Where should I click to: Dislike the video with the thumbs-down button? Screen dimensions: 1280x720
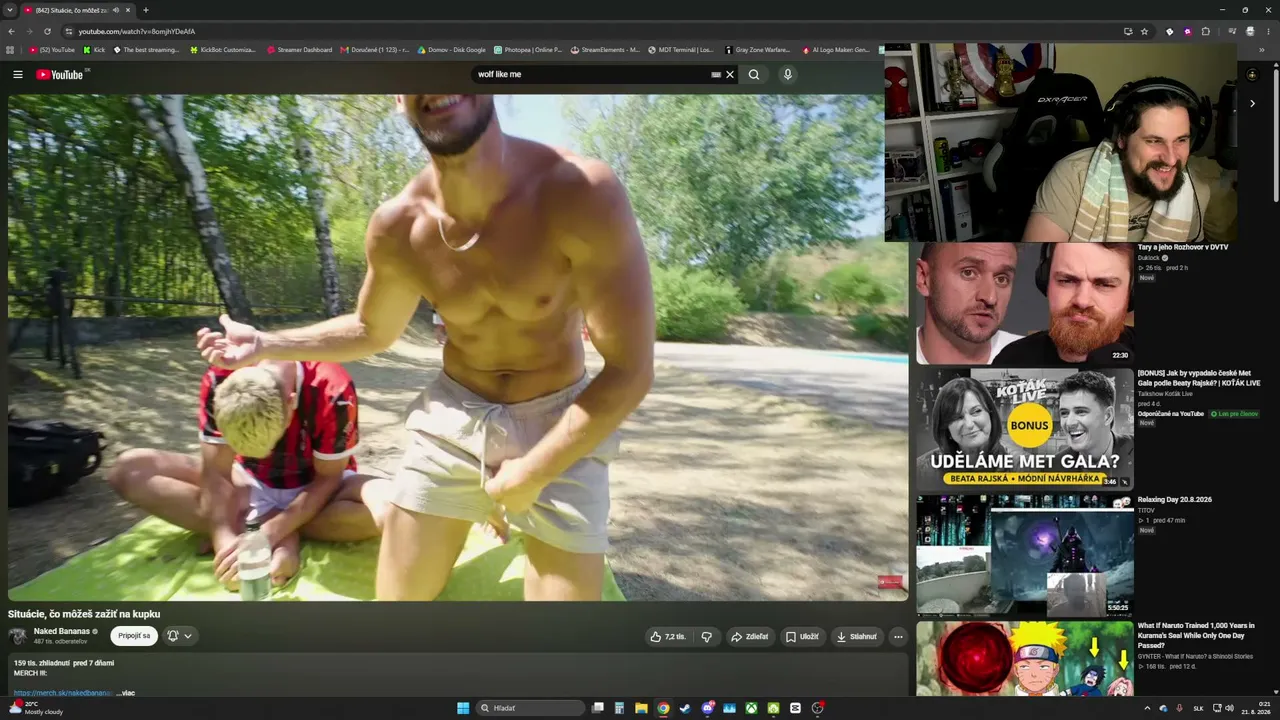(x=706, y=636)
